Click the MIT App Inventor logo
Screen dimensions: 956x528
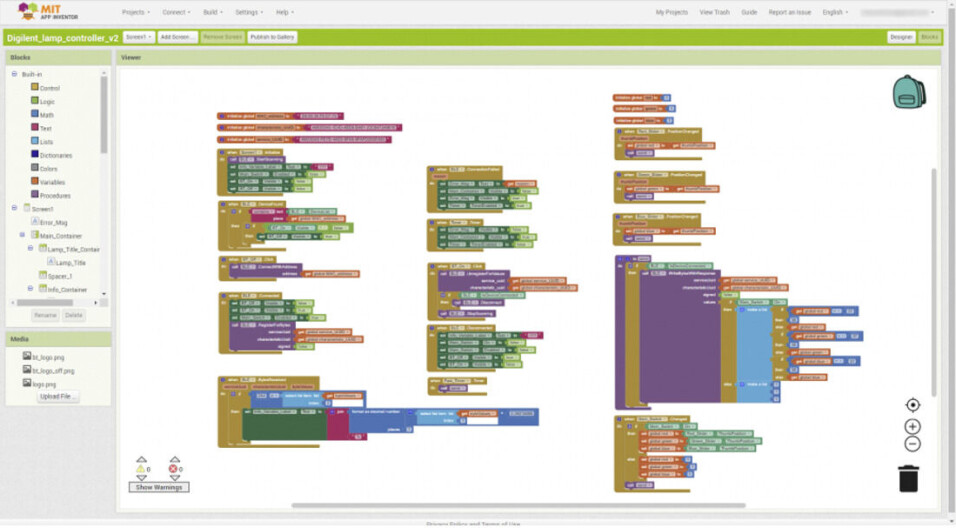pos(48,12)
